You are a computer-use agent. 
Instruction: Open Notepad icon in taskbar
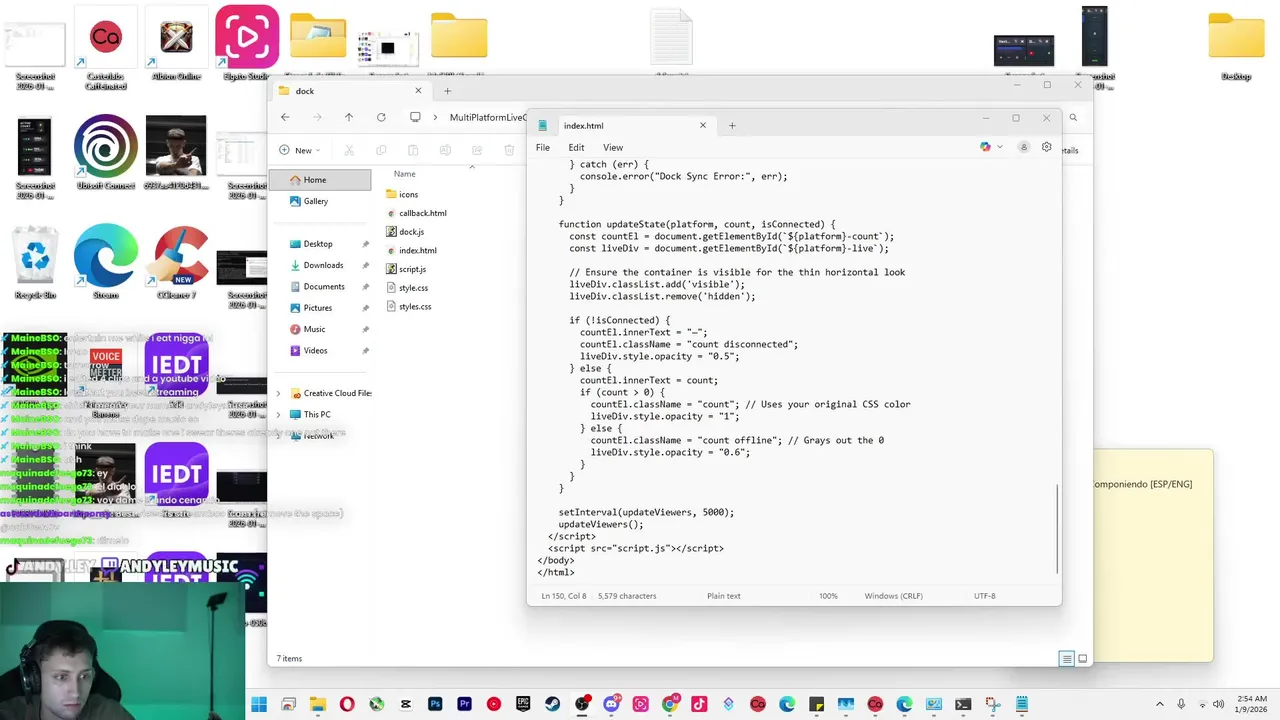[x=1022, y=704]
